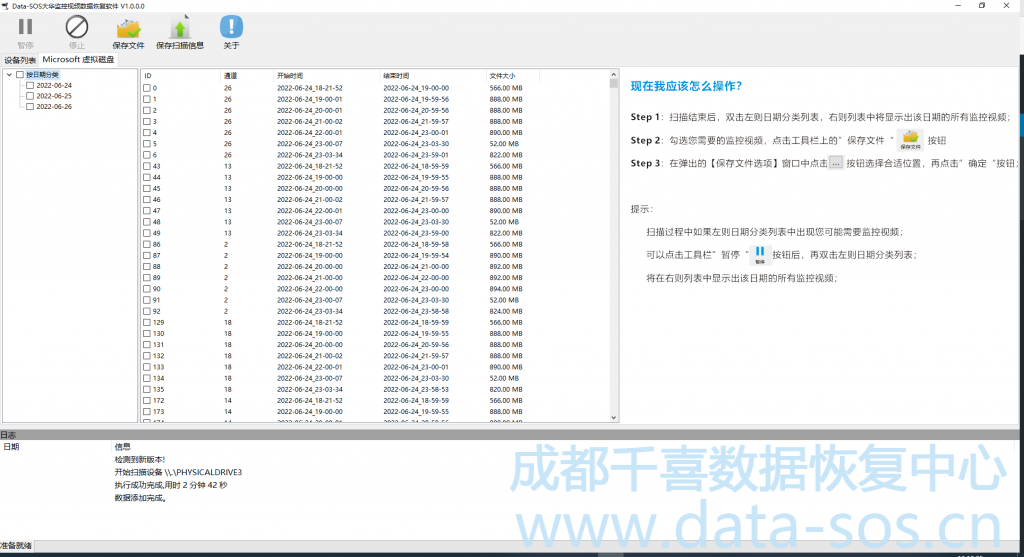Check the row with ID 0
The image size is (1024, 557).
click(x=147, y=88)
